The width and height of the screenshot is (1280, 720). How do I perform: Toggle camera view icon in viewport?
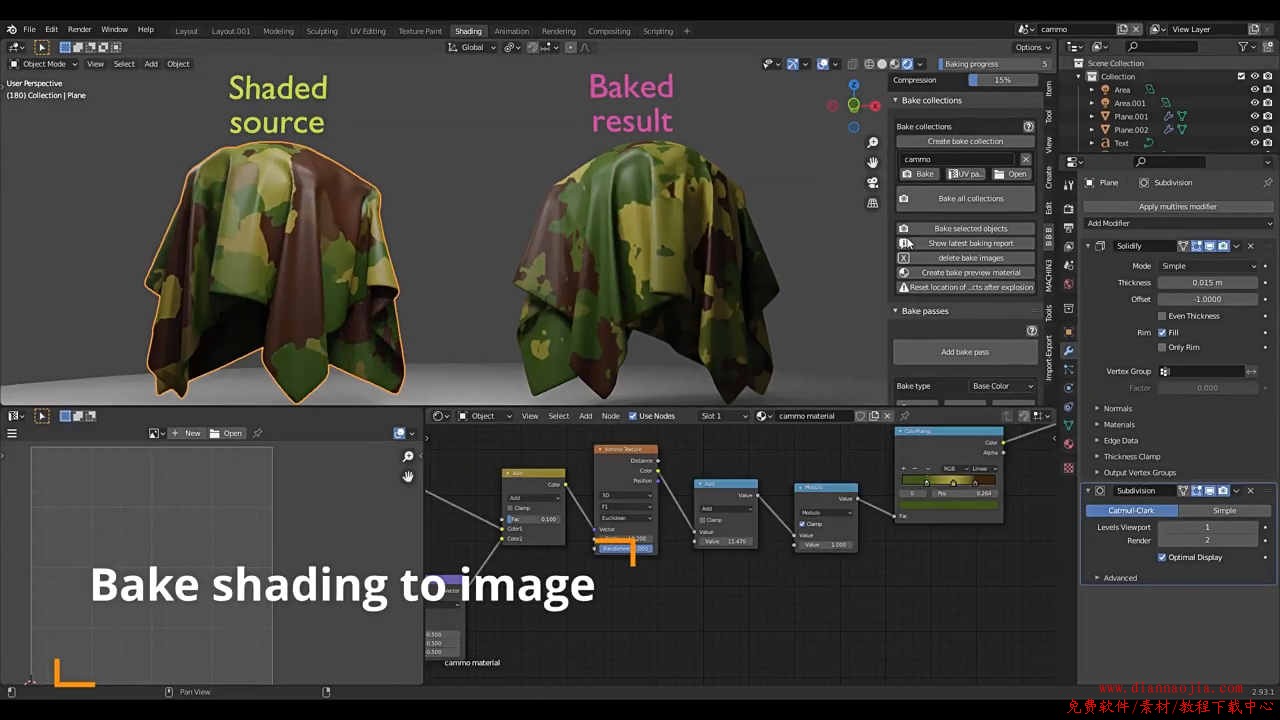[873, 182]
